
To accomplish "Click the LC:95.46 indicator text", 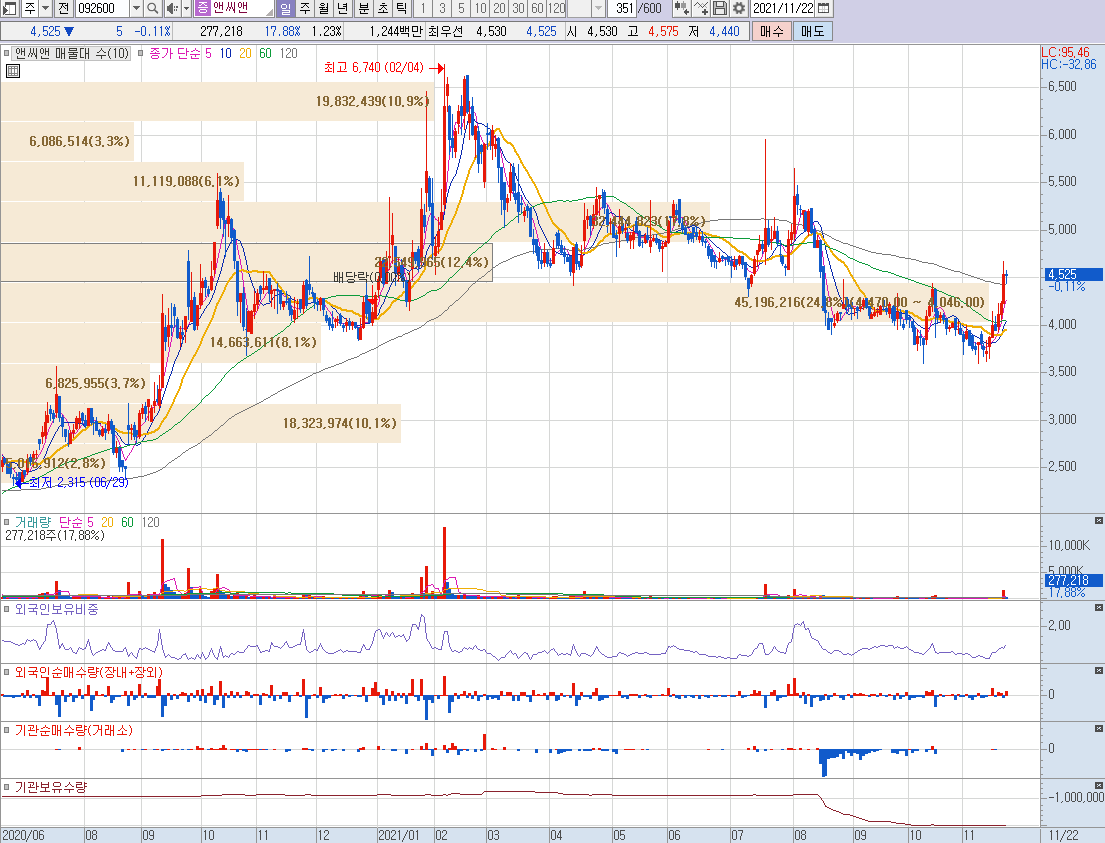I will (x=1065, y=52).
